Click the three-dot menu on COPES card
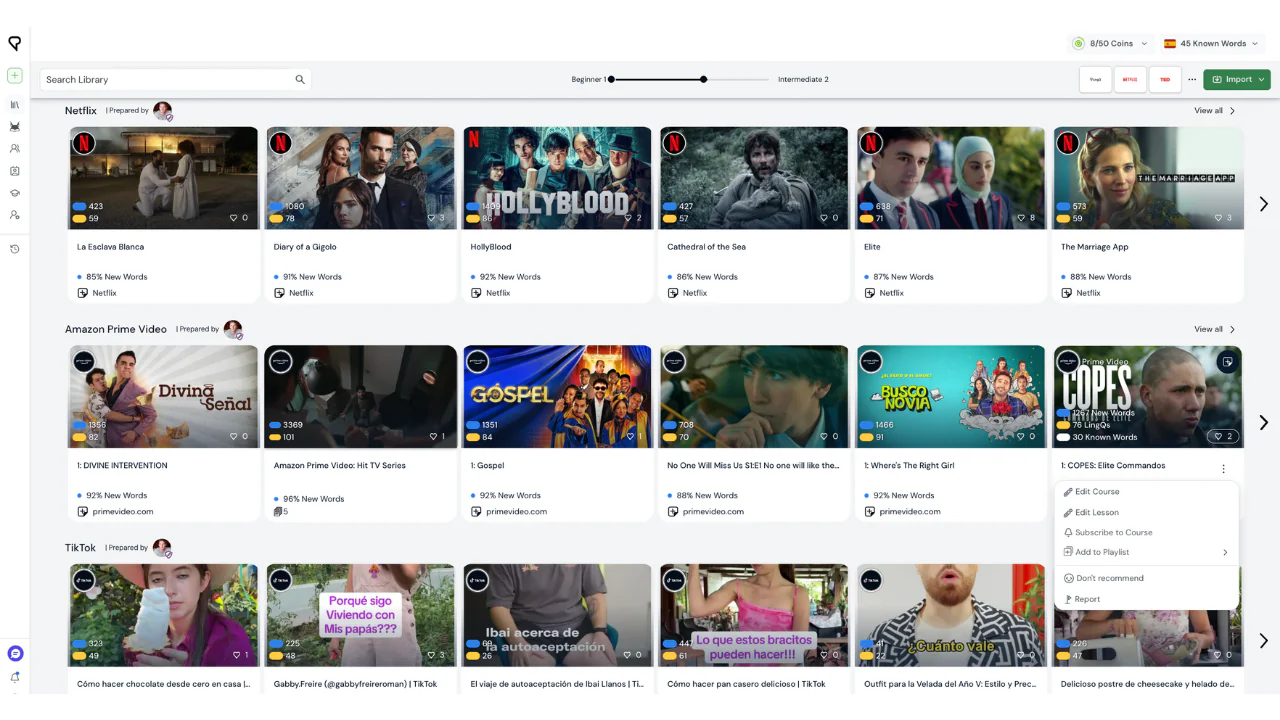Screen dimensions: 1280x720 coord(1223,468)
